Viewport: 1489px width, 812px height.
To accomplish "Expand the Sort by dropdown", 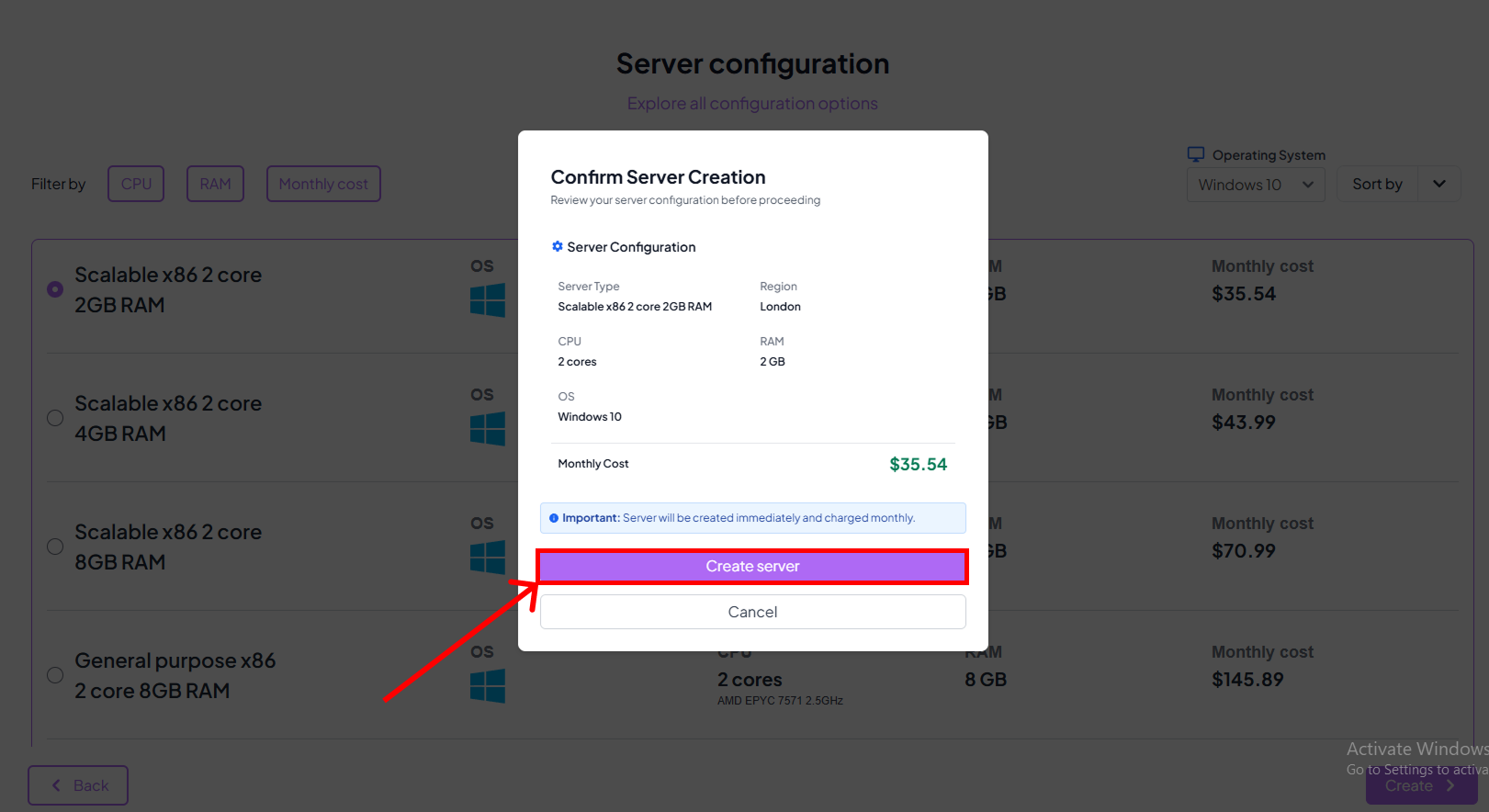I will [1398, 184].
